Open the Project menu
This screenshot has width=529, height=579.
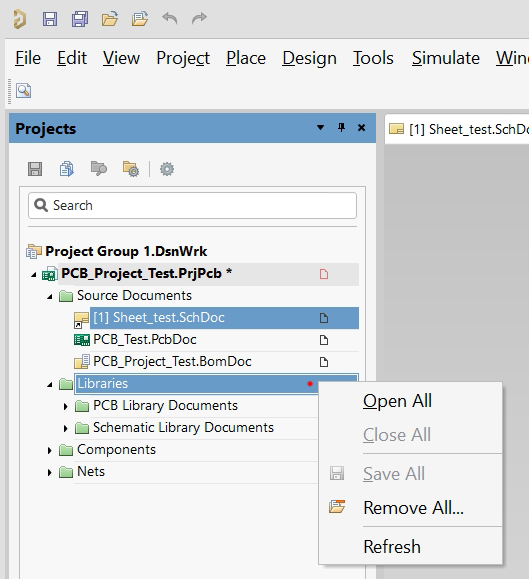pos(183,58)
